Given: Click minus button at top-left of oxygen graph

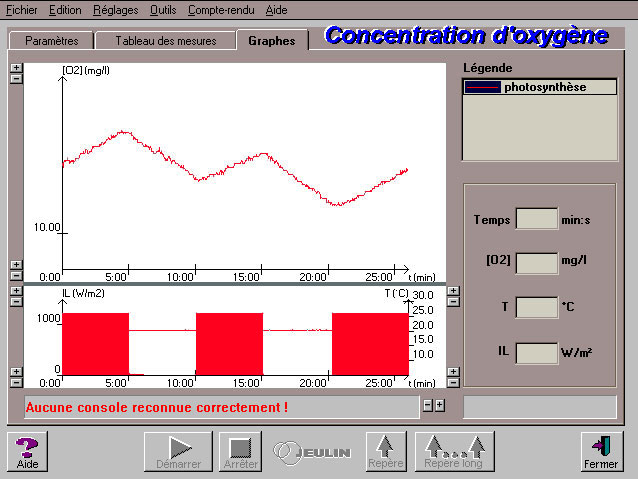Looking at the screenshot, I should [x=15, y=79].
